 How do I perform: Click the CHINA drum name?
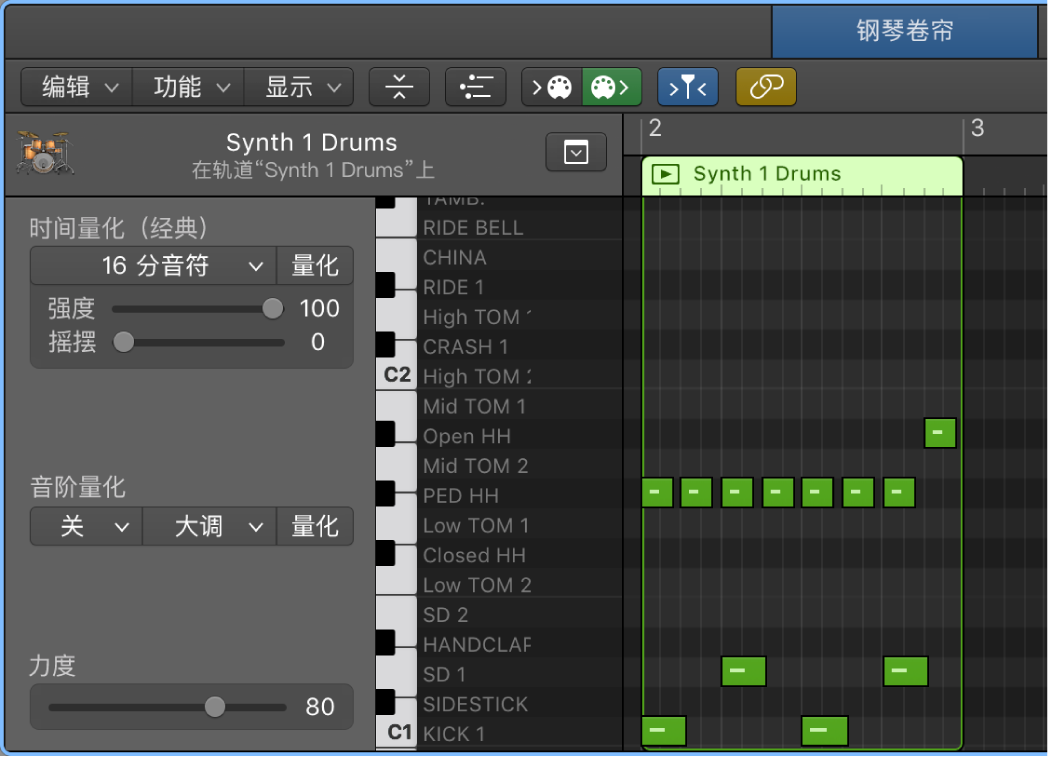[454, 257]
